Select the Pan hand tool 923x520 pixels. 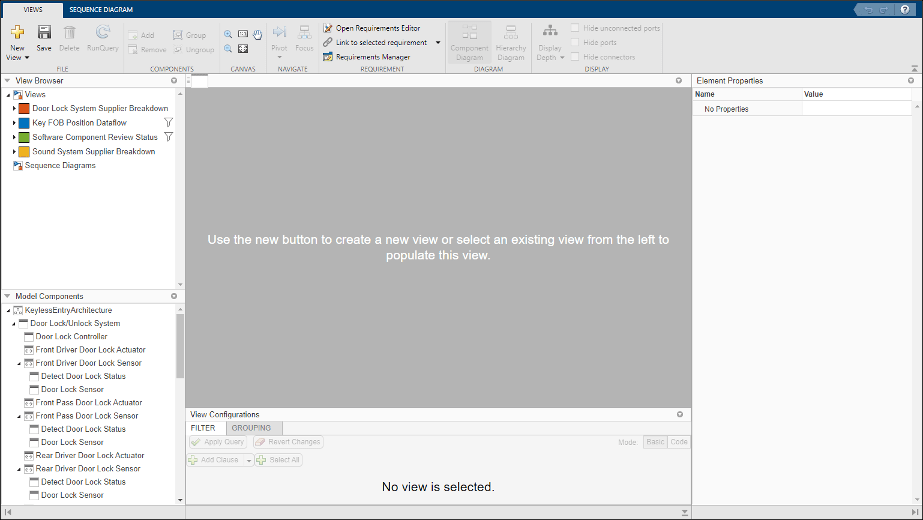[258, 35]
